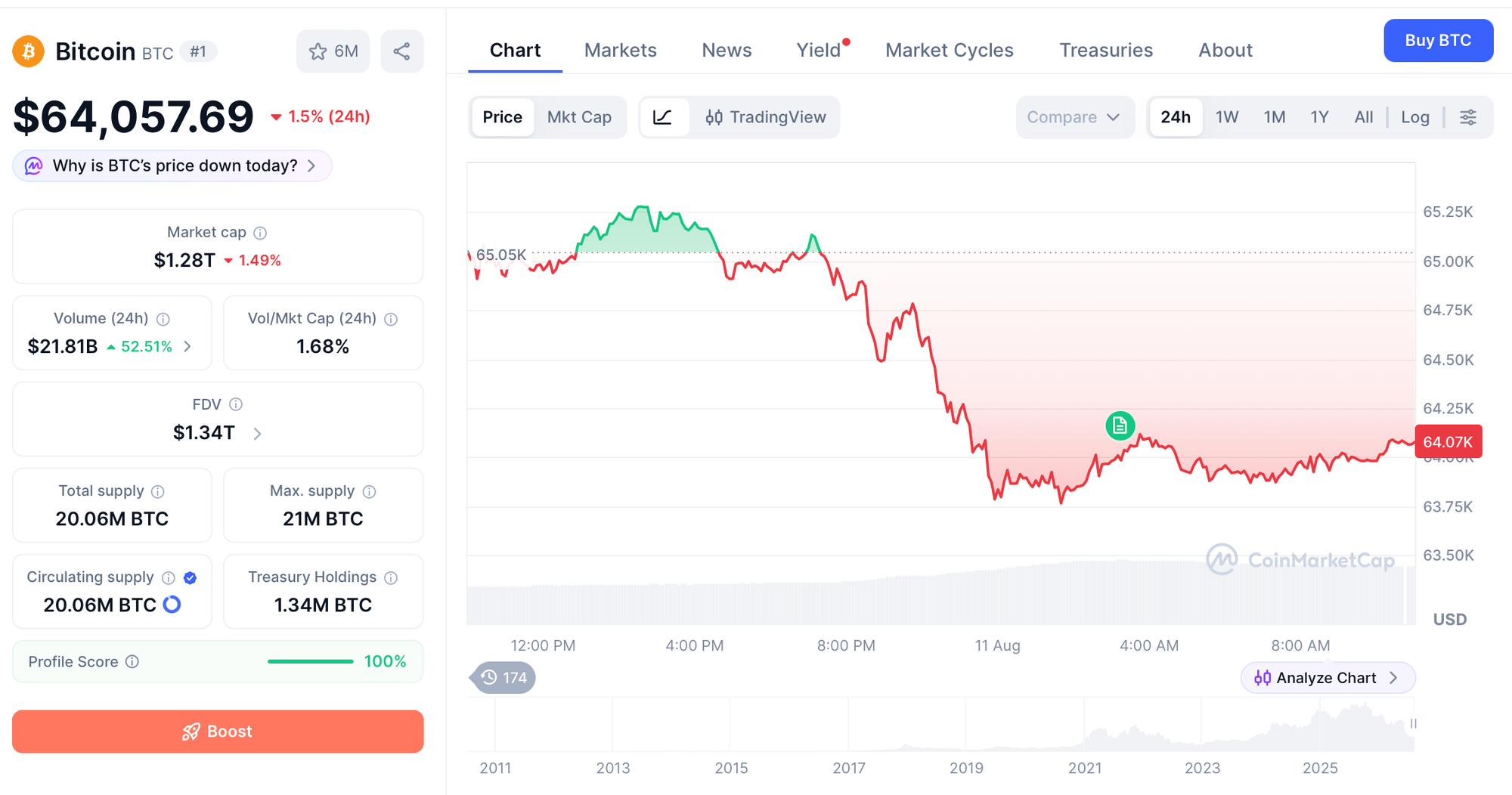Go to the Treasuries tab

point(1105,50)
